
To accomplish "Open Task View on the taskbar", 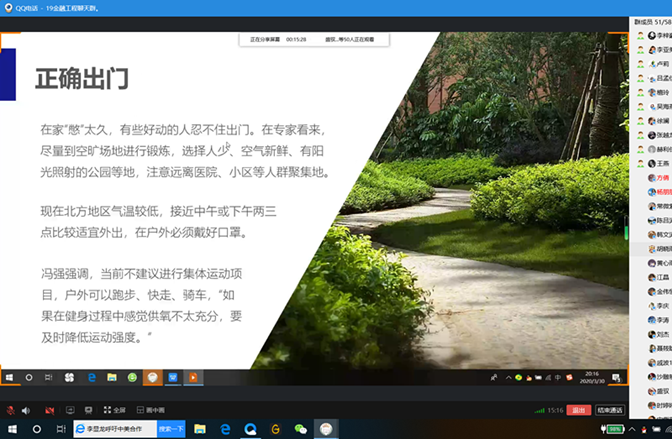I will pyautogui.click(x=62, y=429).
